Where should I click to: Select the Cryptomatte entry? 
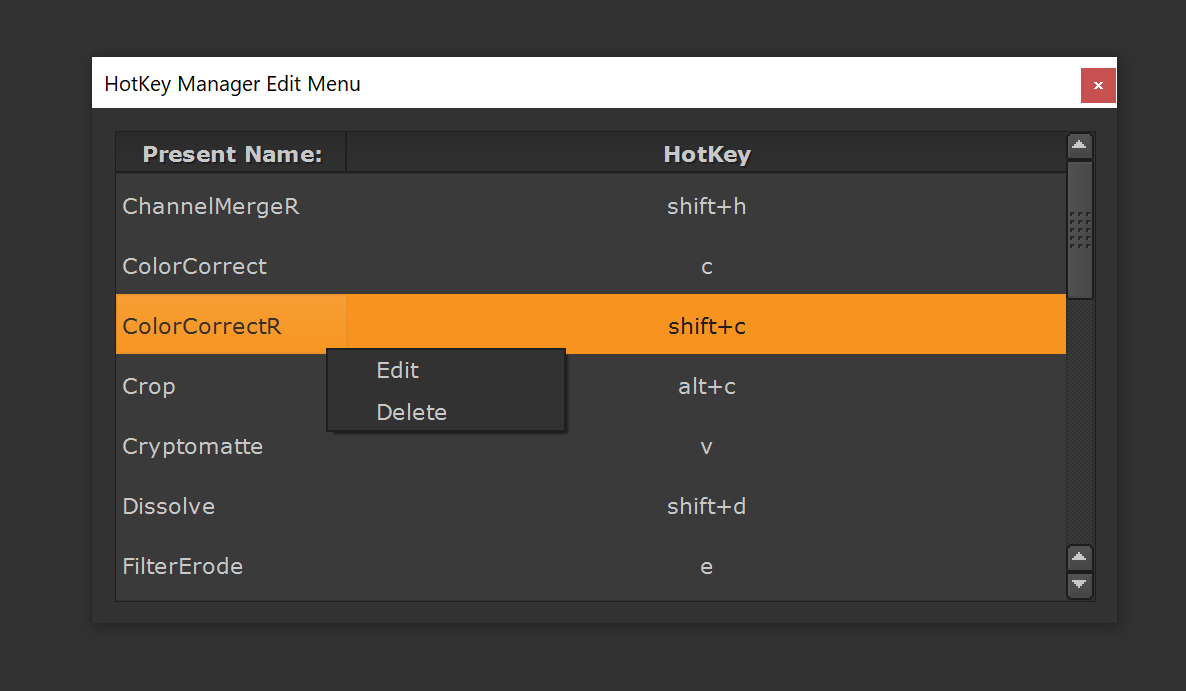click(x=192, y=447)
